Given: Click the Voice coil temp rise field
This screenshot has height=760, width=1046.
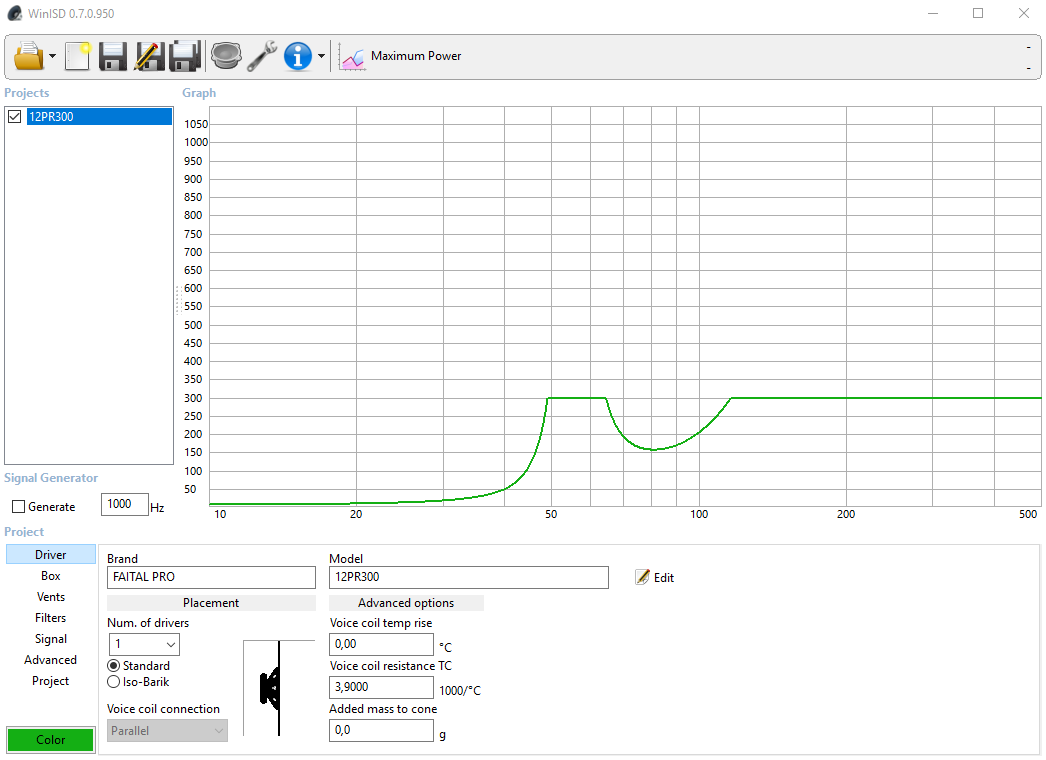Looking at the screenshot, I should (x=381, y=645).
